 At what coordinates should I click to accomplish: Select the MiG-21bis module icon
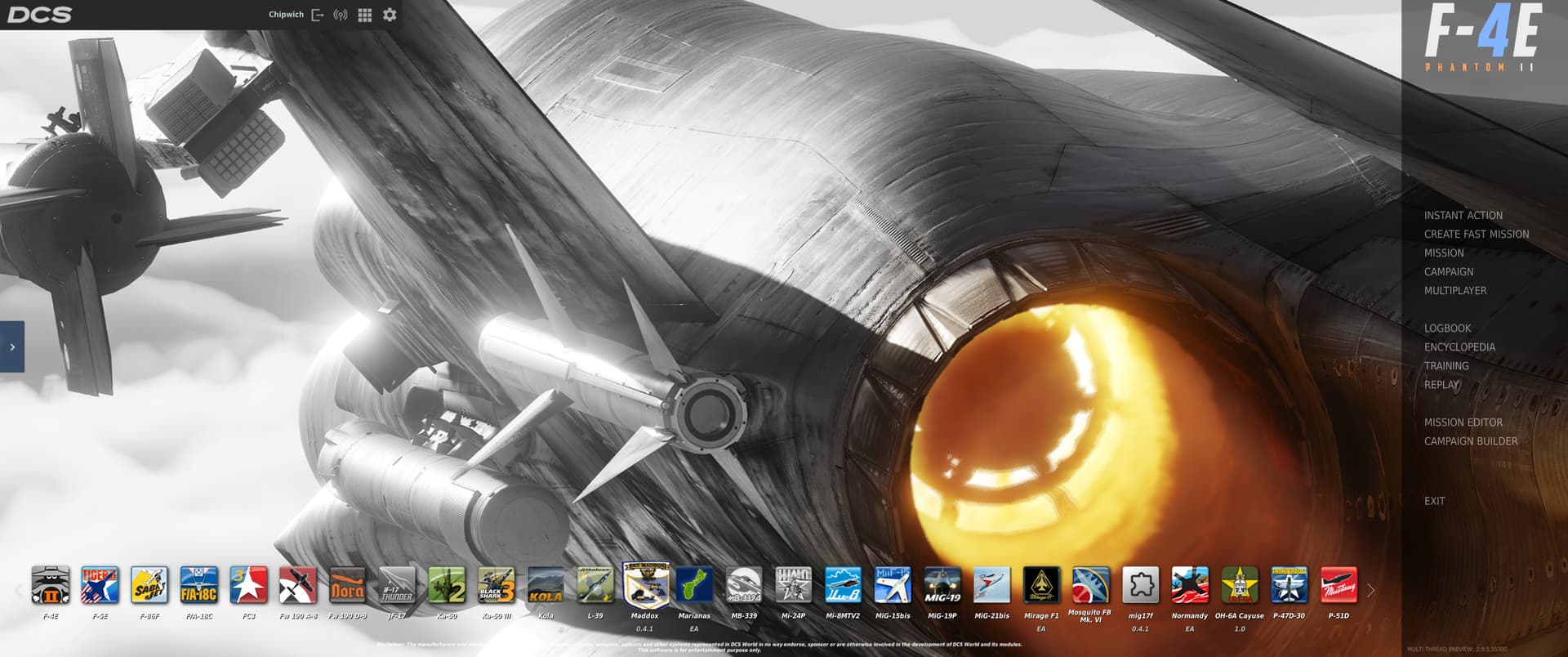[991, 585]
